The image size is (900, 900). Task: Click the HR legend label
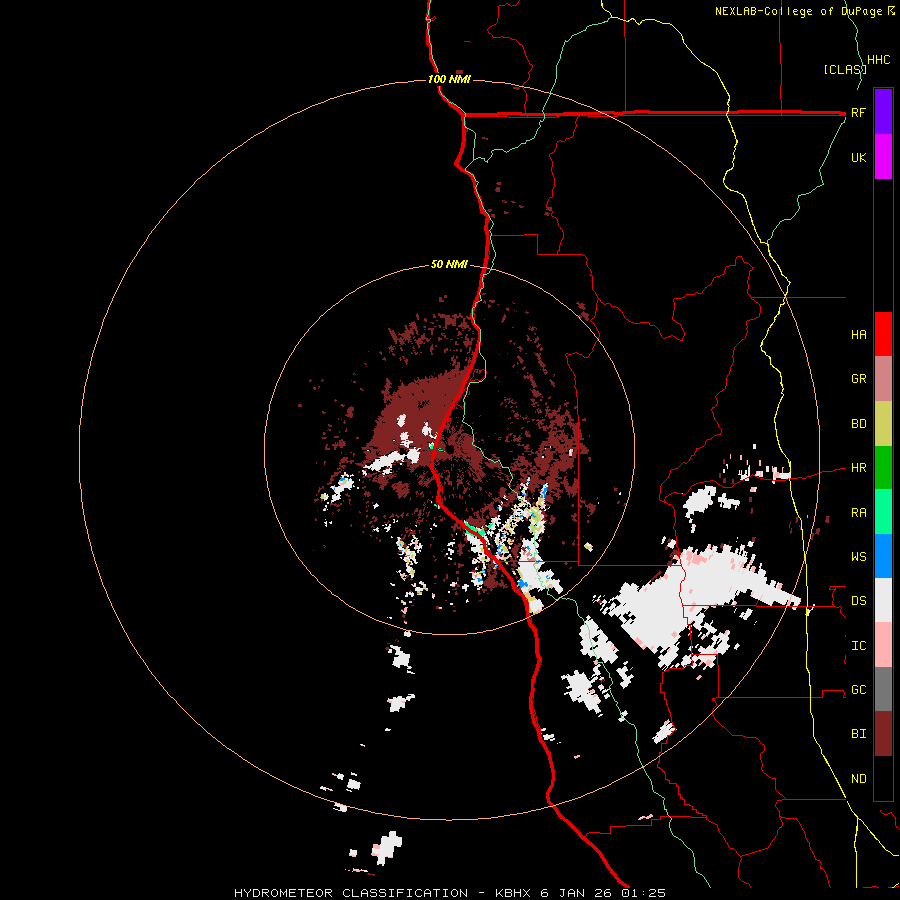pos(858,468)
